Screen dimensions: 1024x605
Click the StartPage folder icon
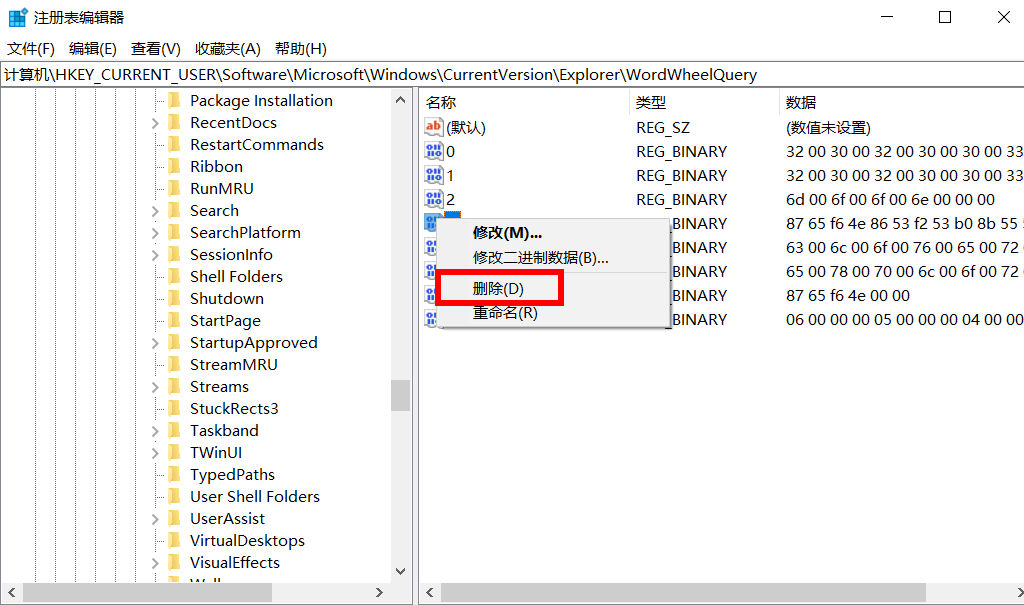[174, 320]
